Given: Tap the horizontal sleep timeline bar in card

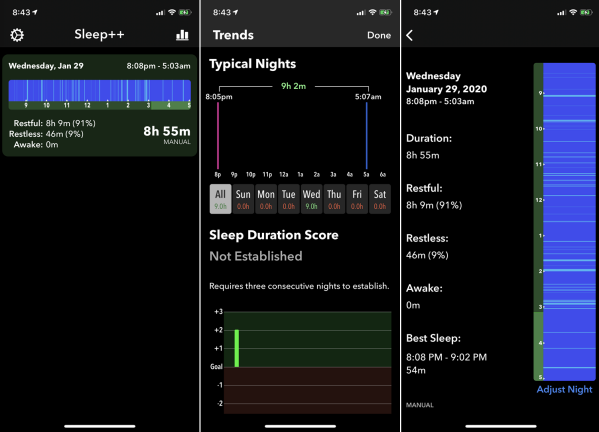Looking at the screenshot, I should pos(100,94).
